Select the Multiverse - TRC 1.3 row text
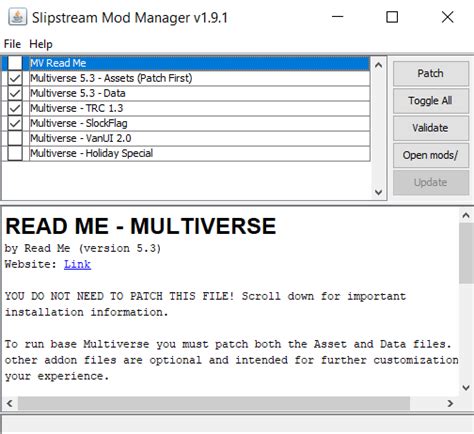 [77, 108]
